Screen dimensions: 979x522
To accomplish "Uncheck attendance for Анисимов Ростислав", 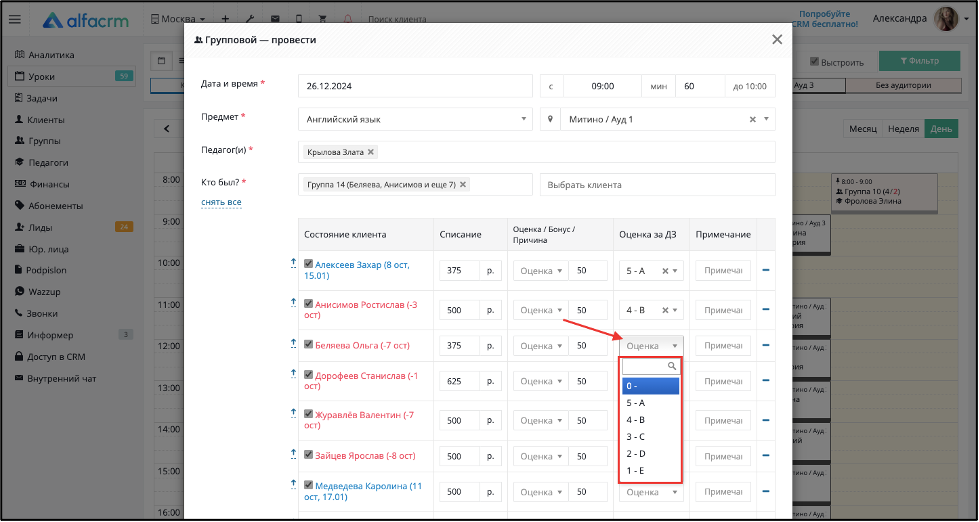I will [308, 303].
